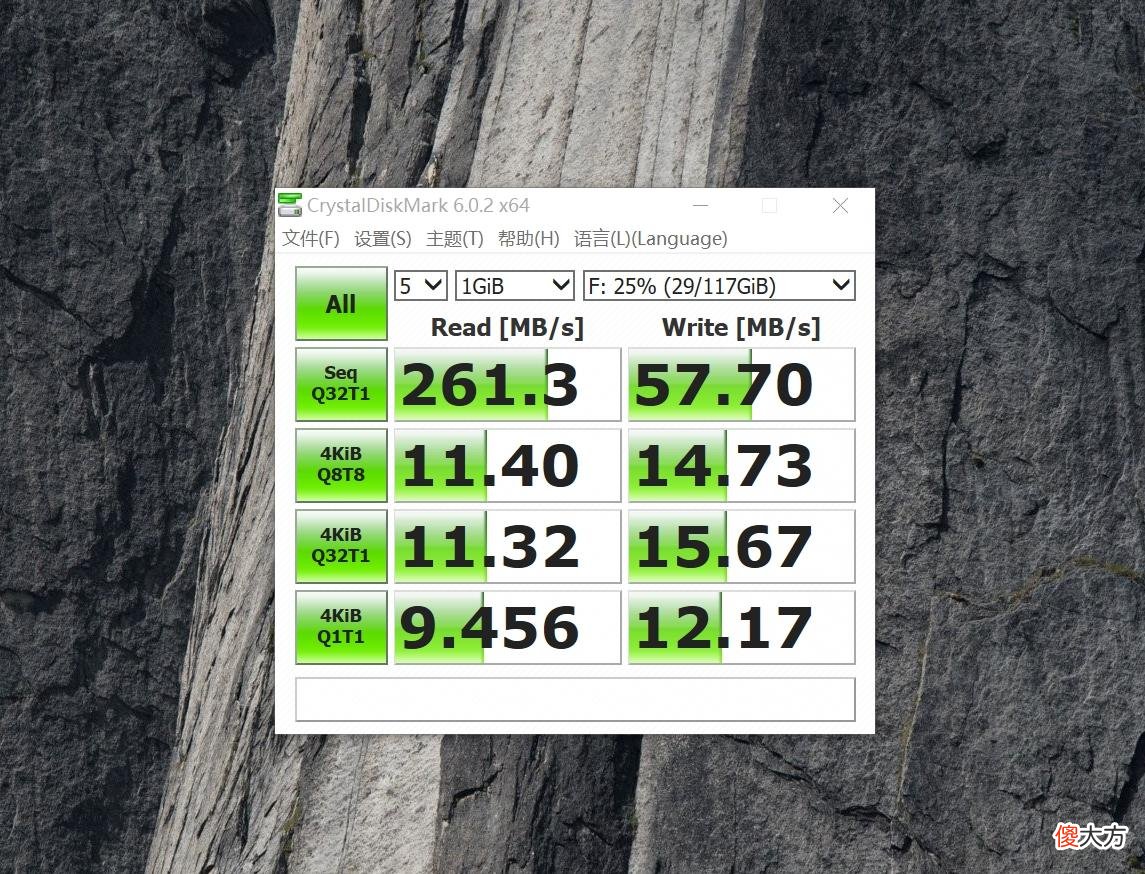This screenshot has width=1145, height=874.
Task: Click the CrystalDiskMark app icon in title bar
Action: pyautogui.click(x=290, y=205)
